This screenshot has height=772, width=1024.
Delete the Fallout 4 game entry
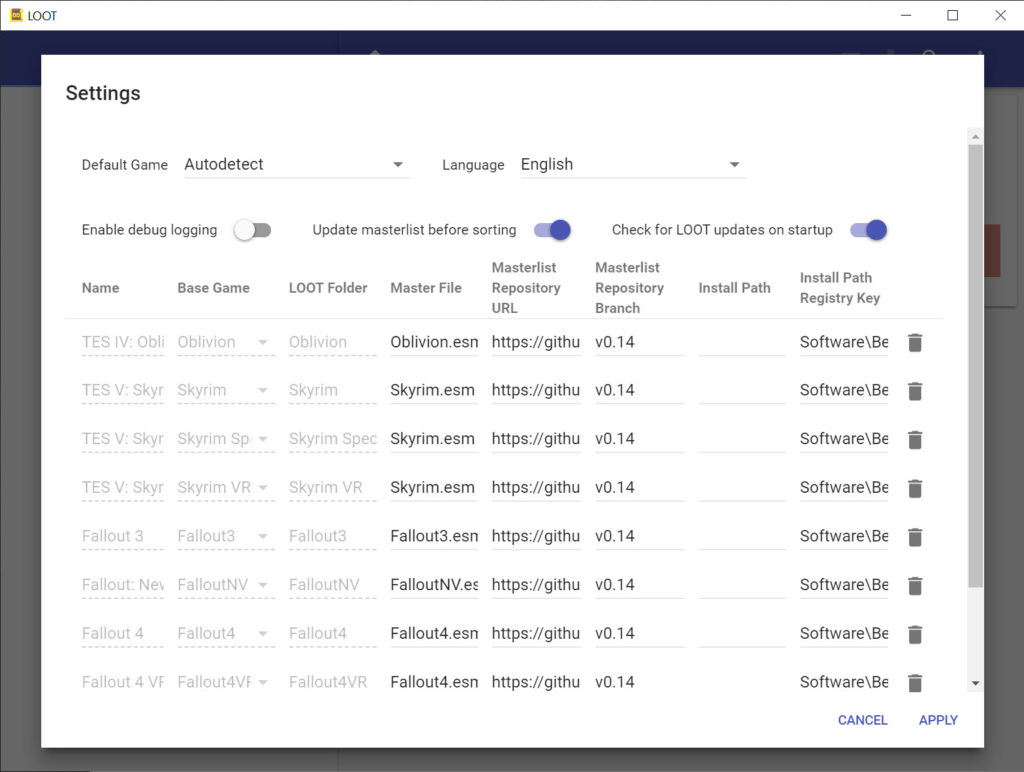point(915,634)
